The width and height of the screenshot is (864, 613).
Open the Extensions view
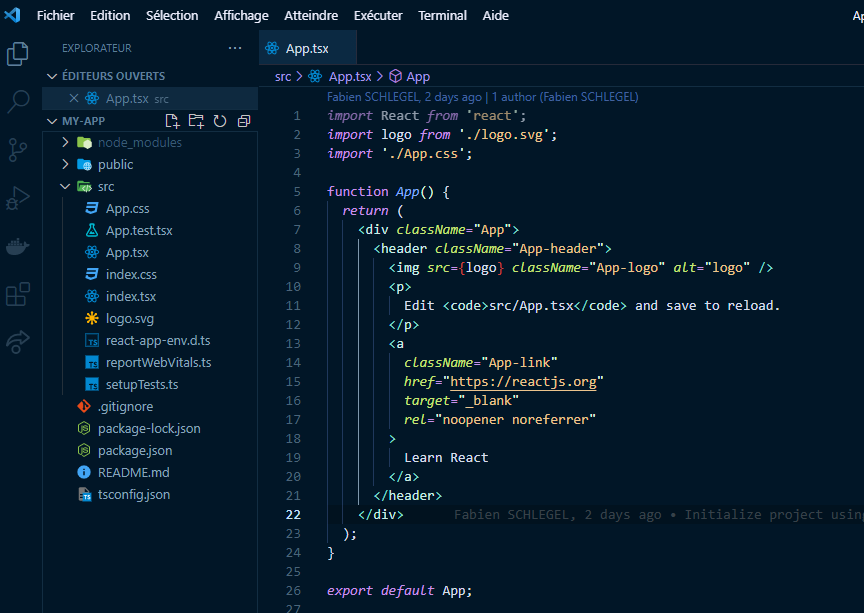tap(18, 294)
